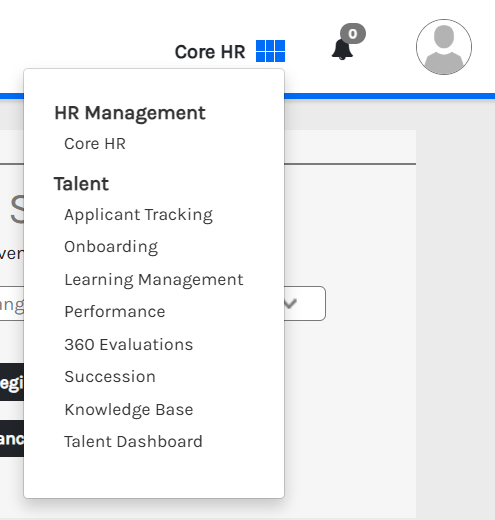Open 360 Evaluations

129,344
